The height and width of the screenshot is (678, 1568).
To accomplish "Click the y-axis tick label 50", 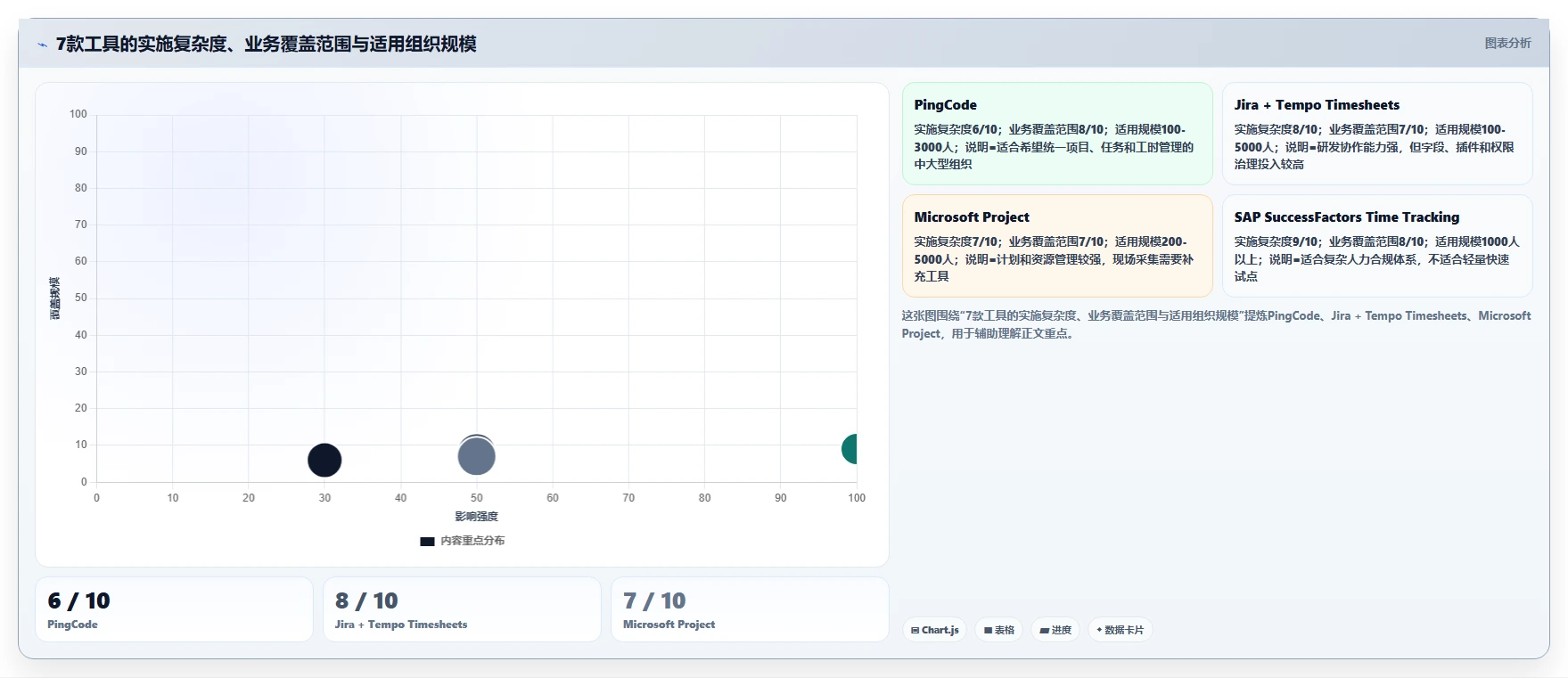I will [x=81, y=298].
